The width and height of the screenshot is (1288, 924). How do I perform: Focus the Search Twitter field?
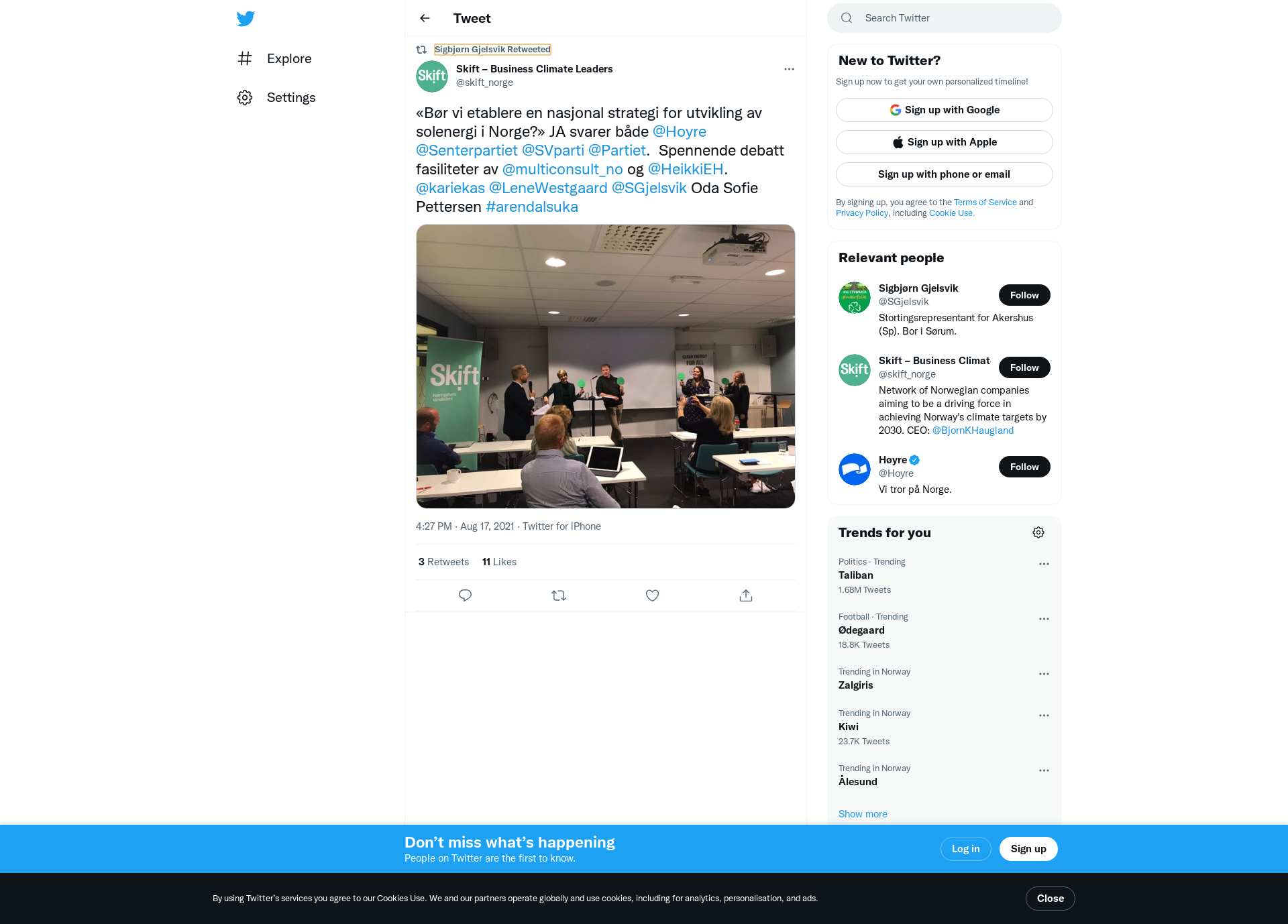click(x=945, y=18)
